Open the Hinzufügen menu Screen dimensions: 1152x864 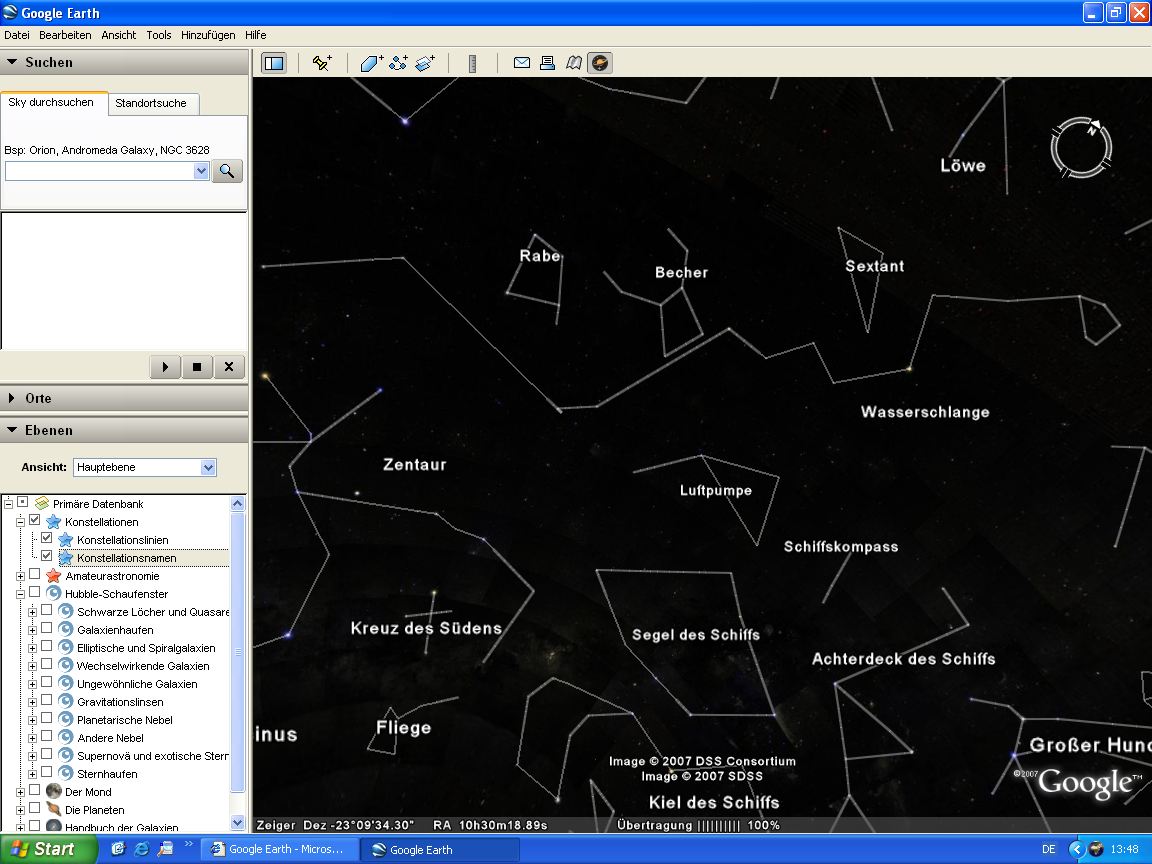tap(208, 35)
